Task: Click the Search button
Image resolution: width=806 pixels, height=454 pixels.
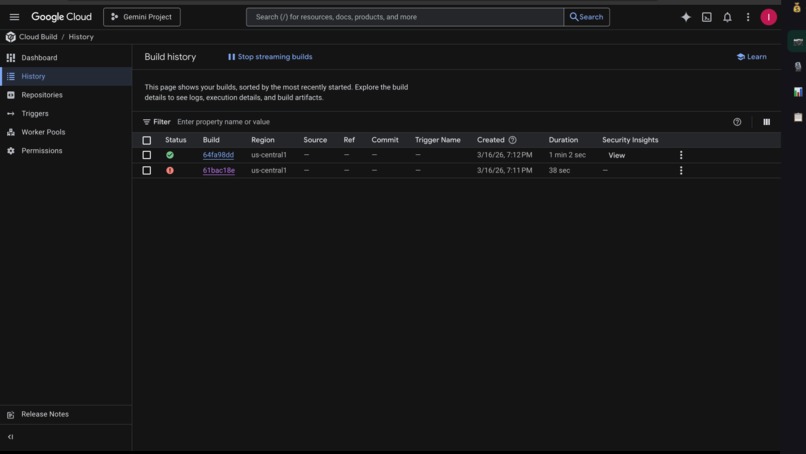Action: point(587,17)
